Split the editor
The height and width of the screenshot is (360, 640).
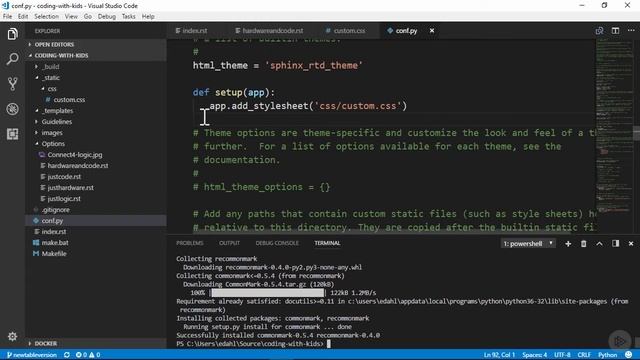[x=615, y=31]
